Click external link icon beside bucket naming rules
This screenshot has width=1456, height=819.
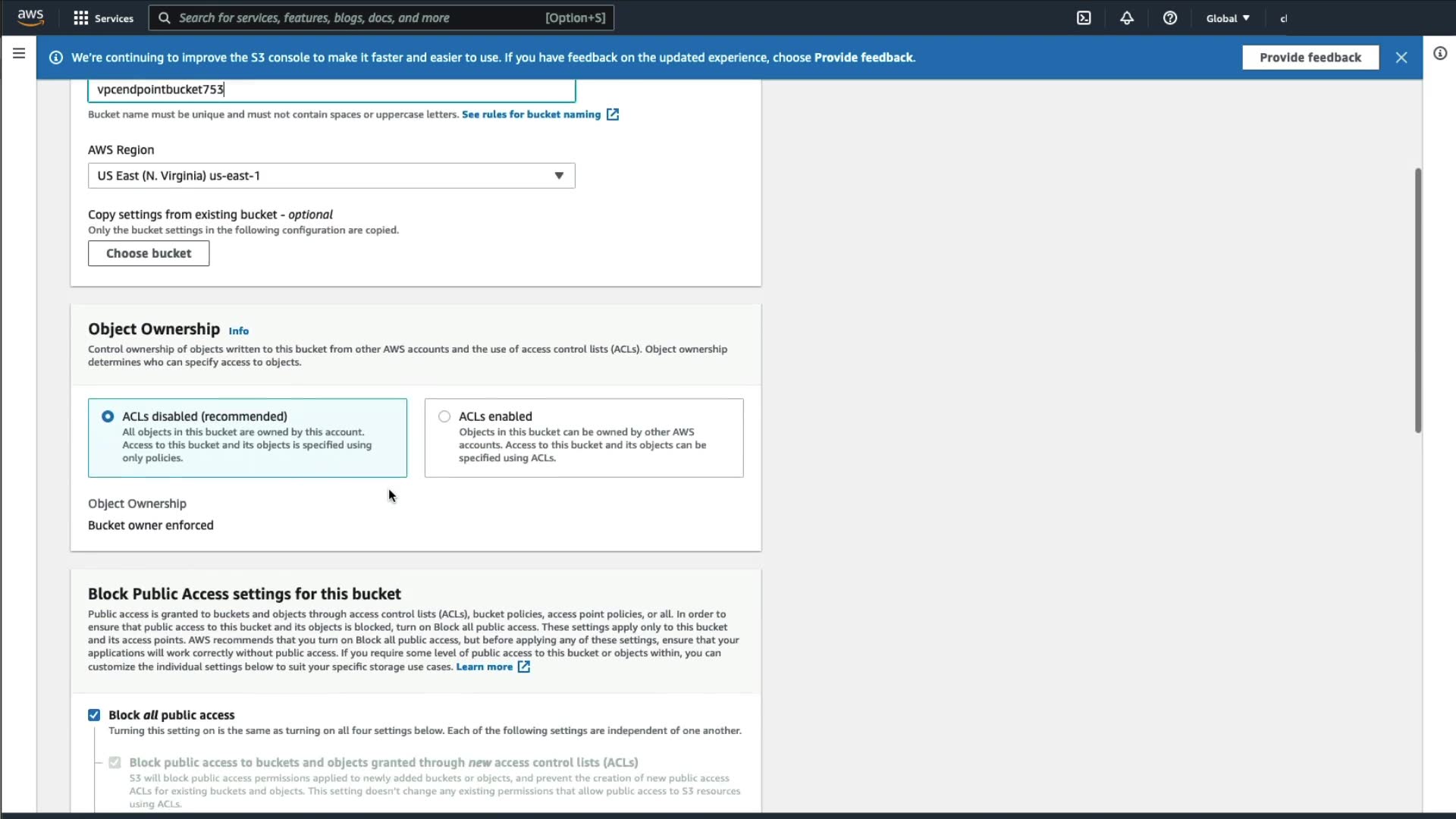pos(613,115)
